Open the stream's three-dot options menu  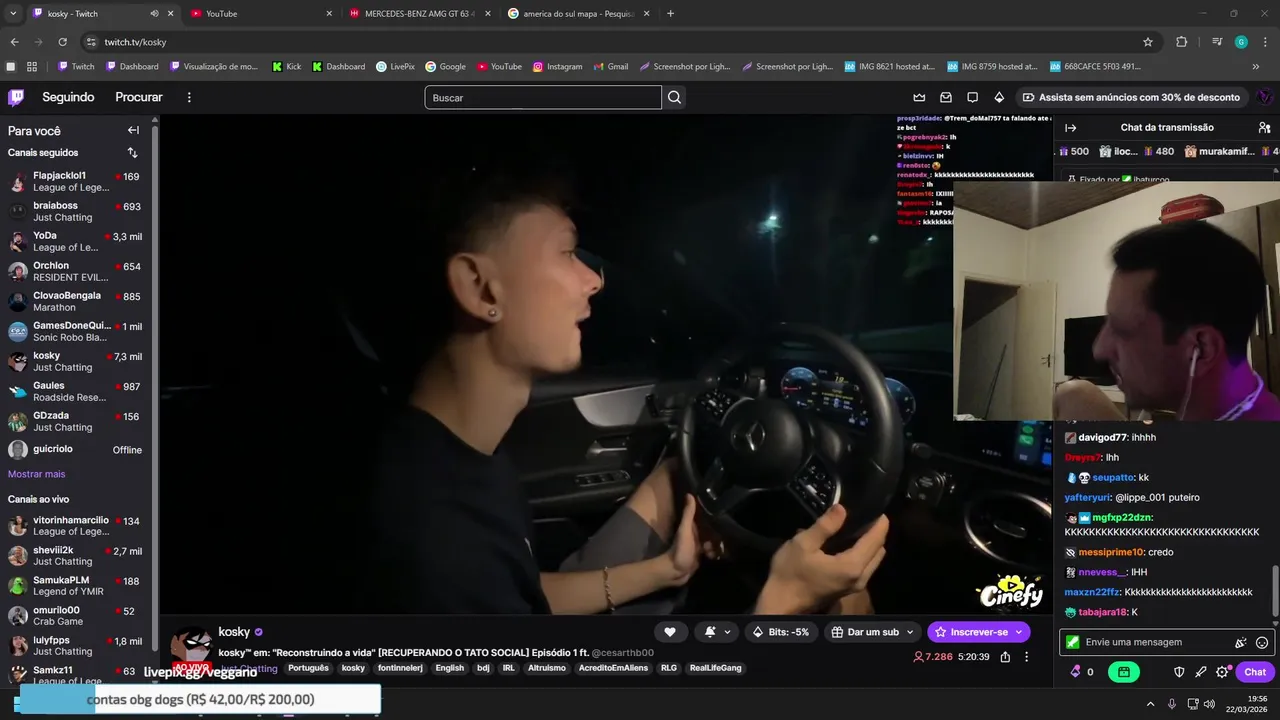[1026, 657]
